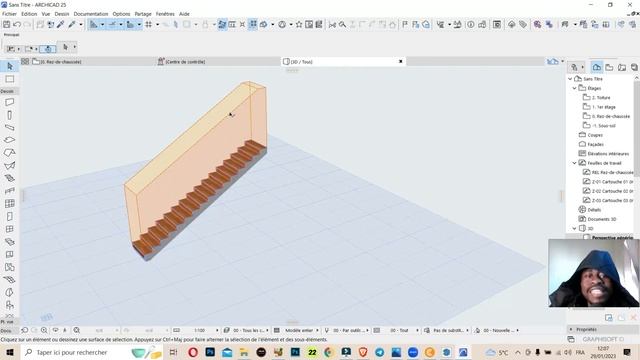Select '1. 1er étage' in Navigator tree

(603, 107)
